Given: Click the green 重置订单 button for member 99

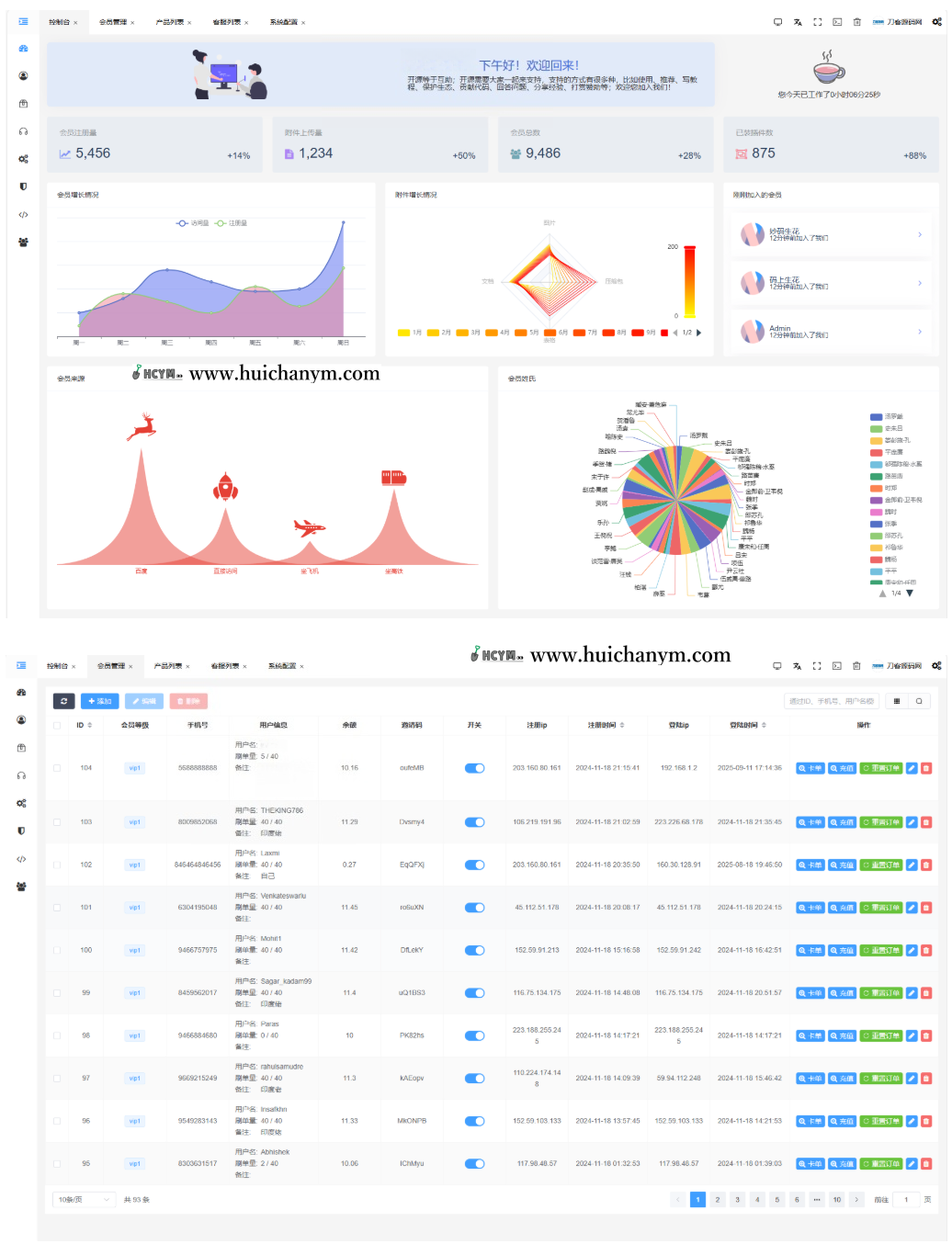Looking at the screenshot, I should pyautogui.click(x=880, y=993).
